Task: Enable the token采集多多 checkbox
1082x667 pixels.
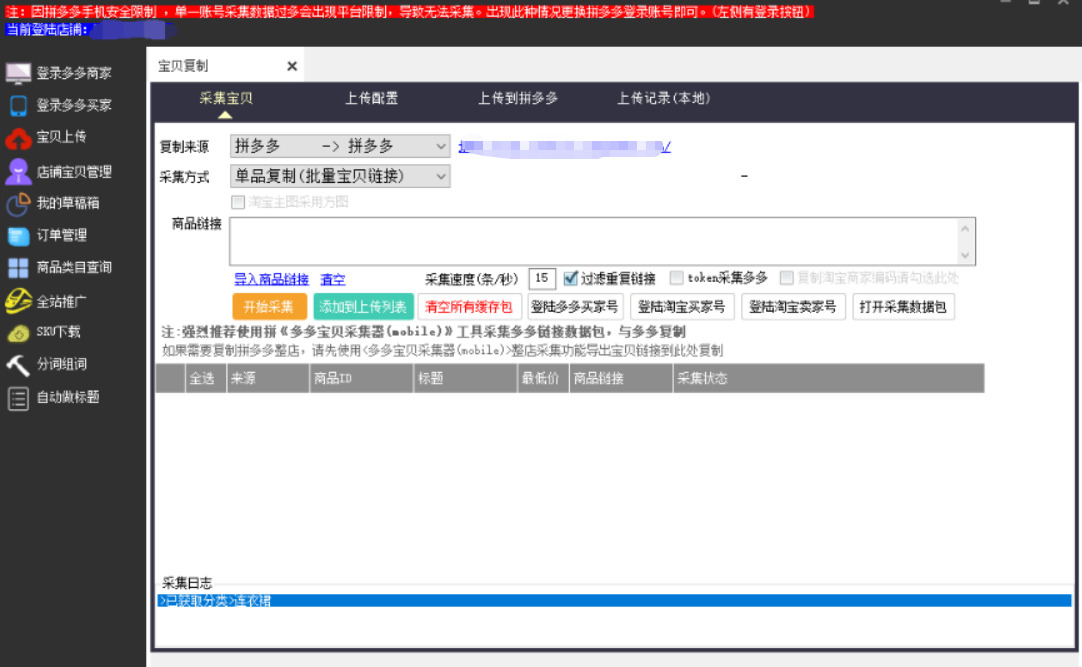Action: click(x=677, y=279)
